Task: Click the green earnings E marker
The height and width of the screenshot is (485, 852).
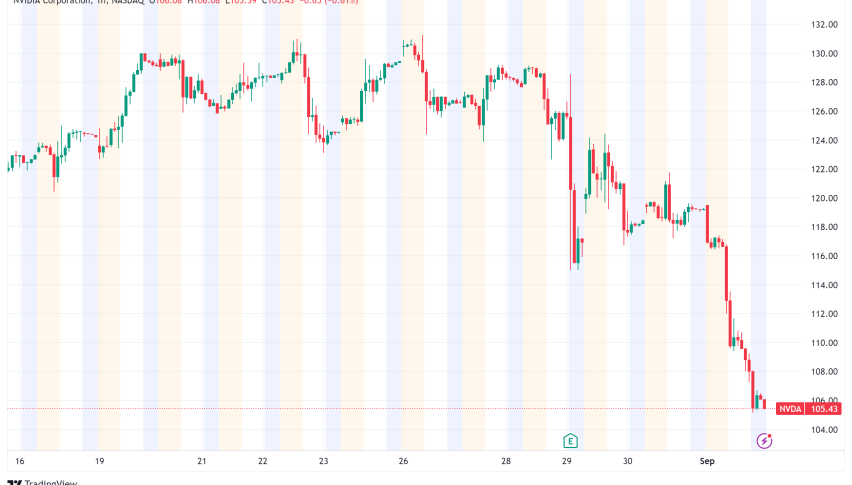Action: 570,440
